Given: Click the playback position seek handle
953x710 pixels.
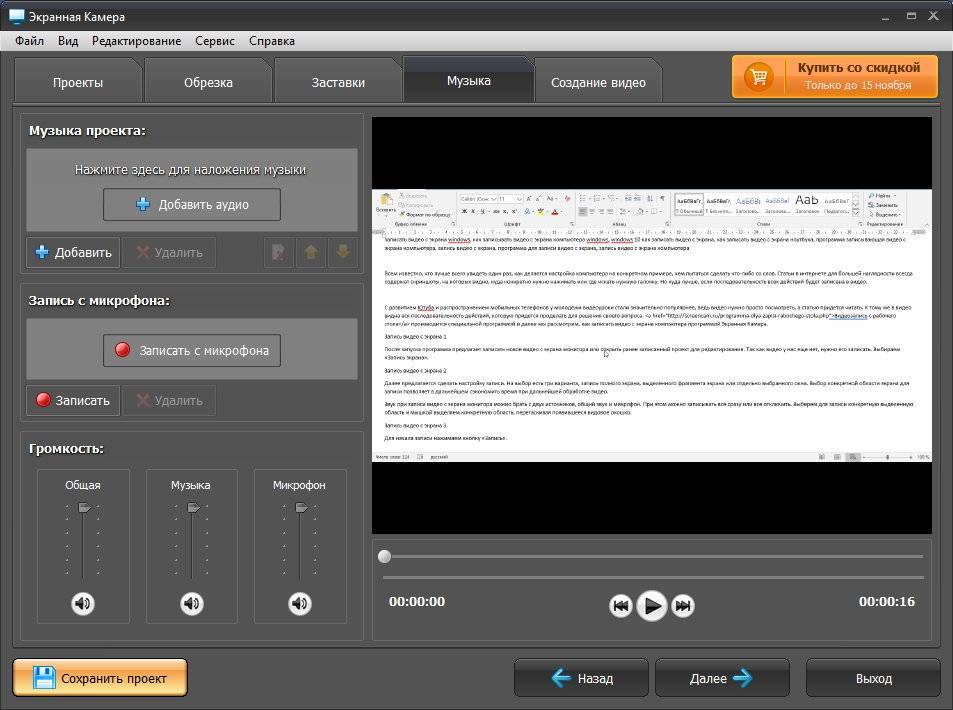Looking at the screenshot, I should click(384, 556).
